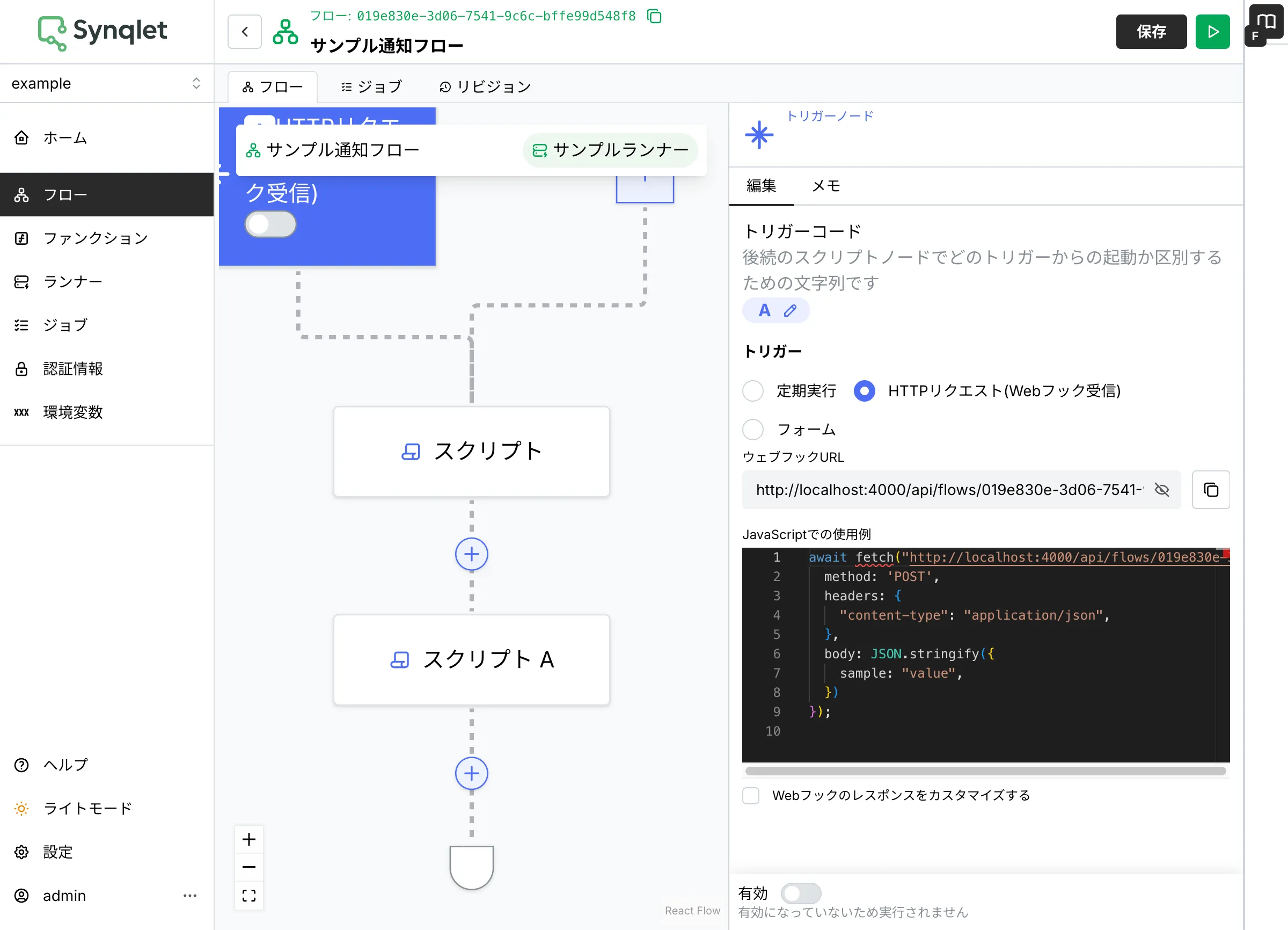Open ファンクション in the sidebar
This screenshot has height=930, width=1288.
tap(107, 238)
